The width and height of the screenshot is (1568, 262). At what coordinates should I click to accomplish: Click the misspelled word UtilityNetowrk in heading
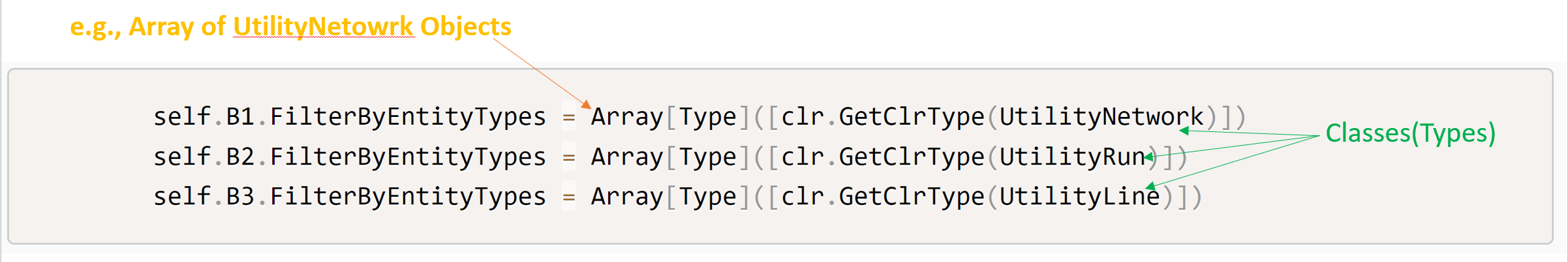point(323,27)
